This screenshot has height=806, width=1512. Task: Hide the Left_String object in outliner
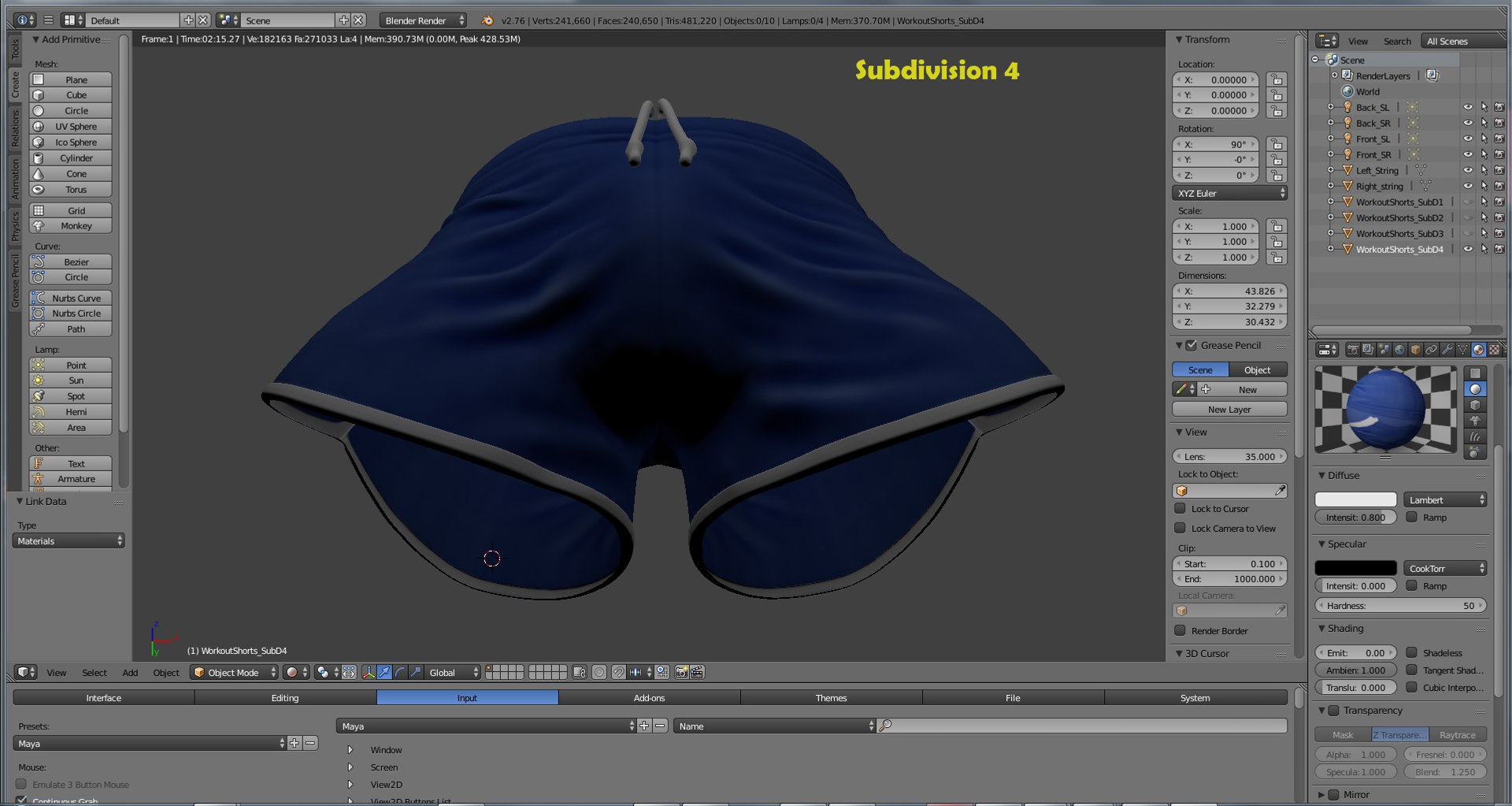(1468, 170)
